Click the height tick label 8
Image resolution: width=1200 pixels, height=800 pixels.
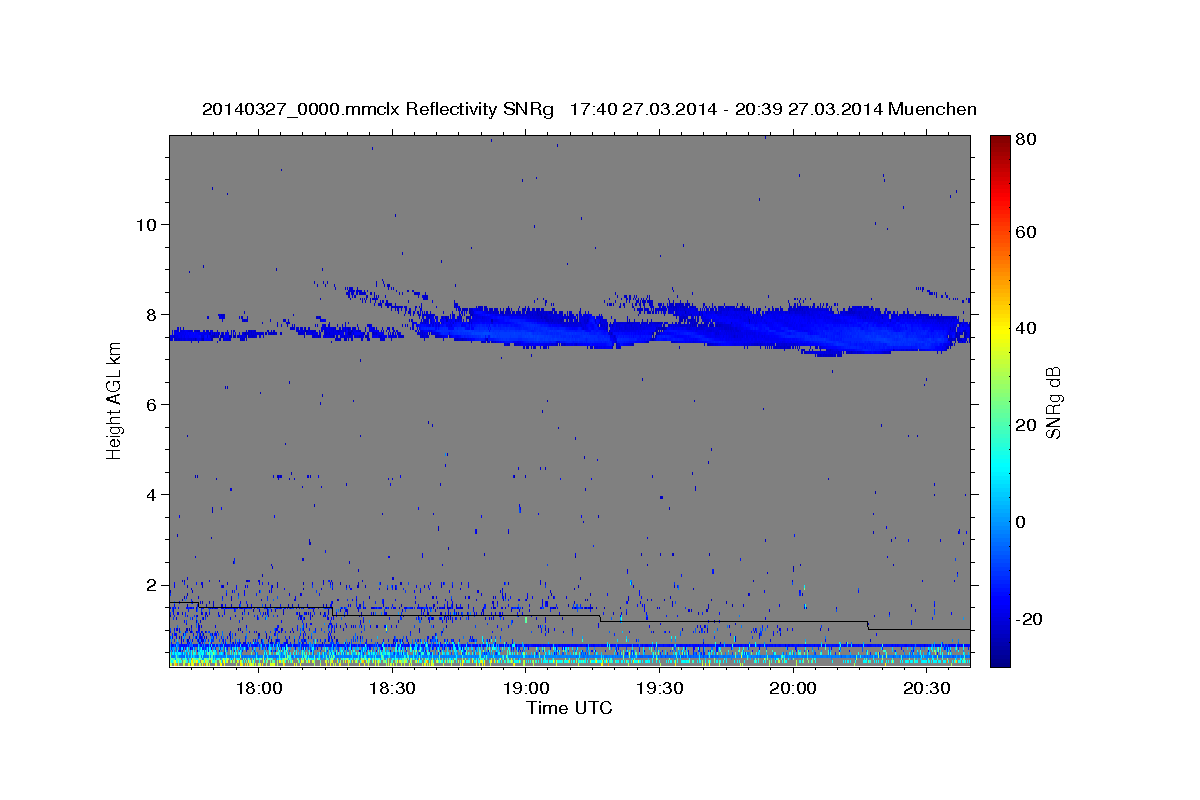151,314
